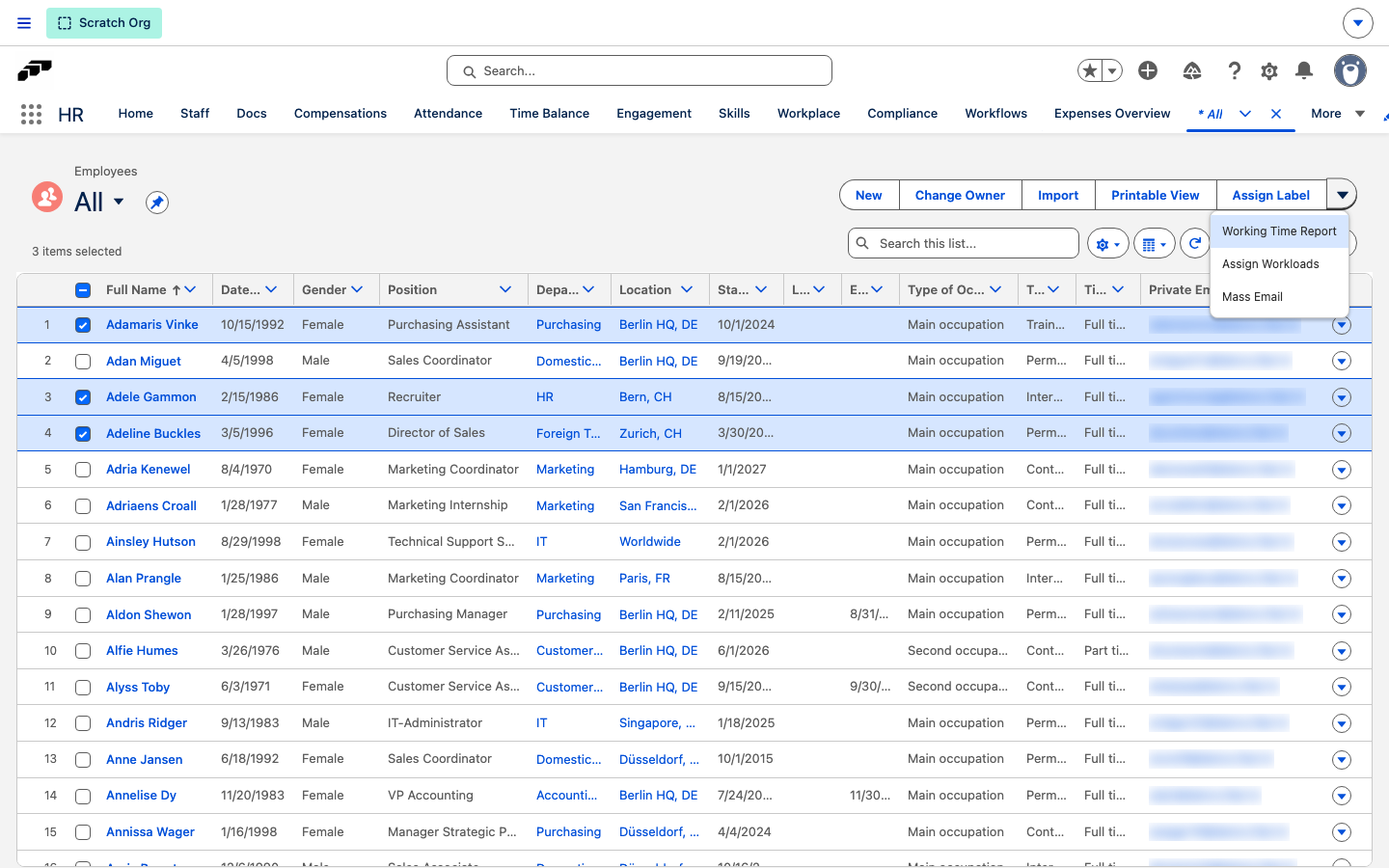Viewport: 1389px width, 868px height.
Task: Click the New button
Action: [x=869, y=195]
